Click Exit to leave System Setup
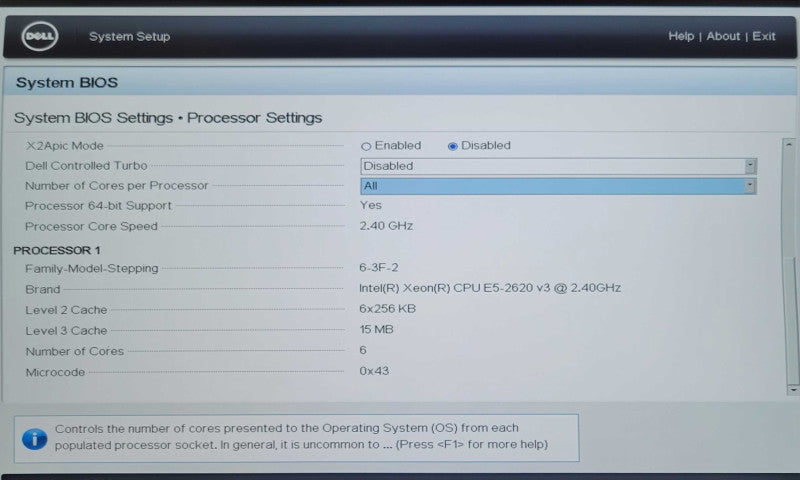 click(764, 36)
